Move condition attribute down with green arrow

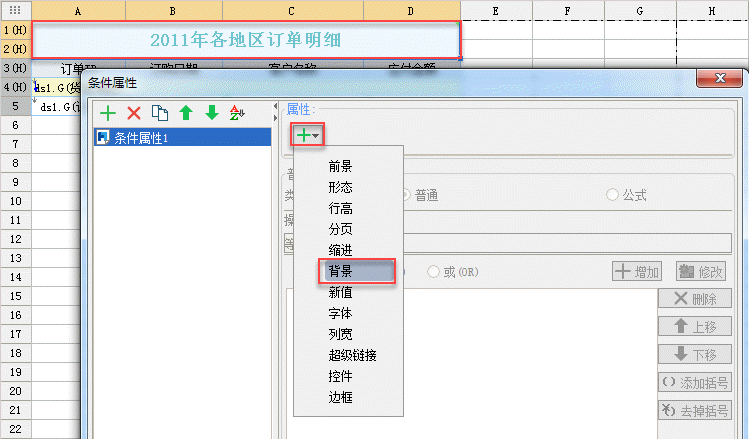tap(212, 113)
